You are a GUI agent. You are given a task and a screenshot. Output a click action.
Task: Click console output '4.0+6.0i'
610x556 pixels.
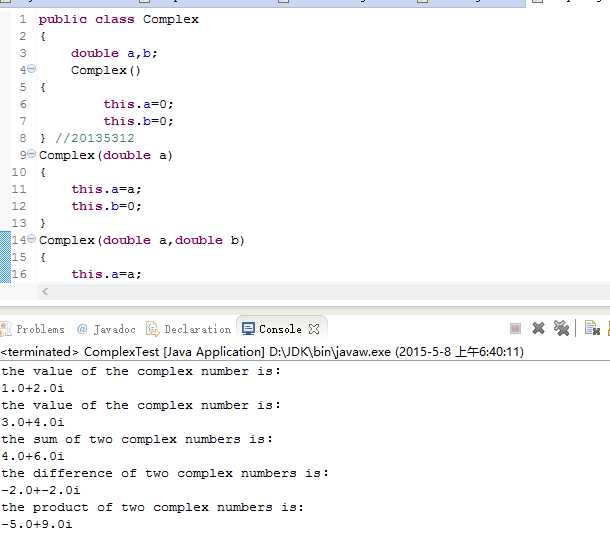click(33, 456)
